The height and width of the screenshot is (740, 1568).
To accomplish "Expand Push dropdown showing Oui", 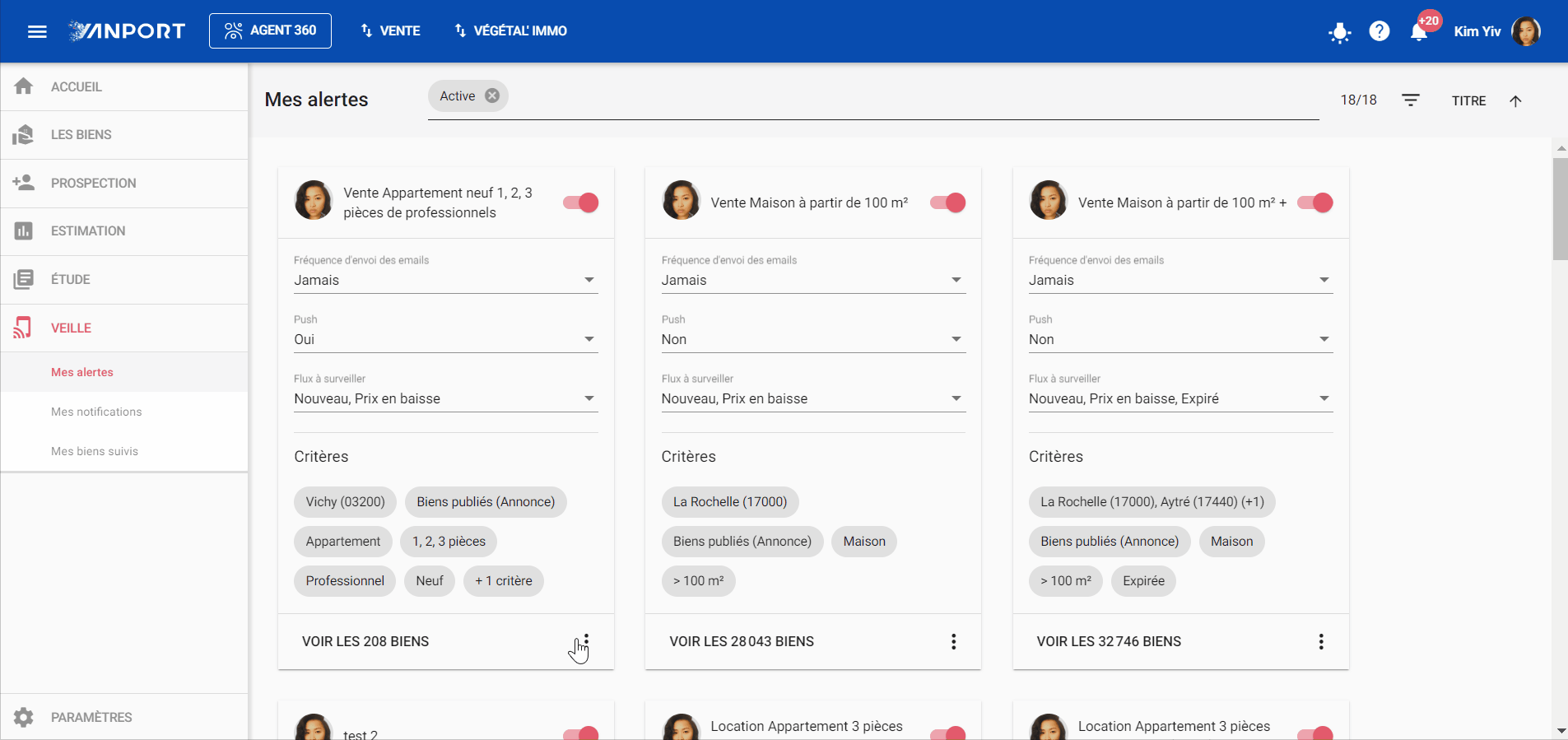I will 446,339.
